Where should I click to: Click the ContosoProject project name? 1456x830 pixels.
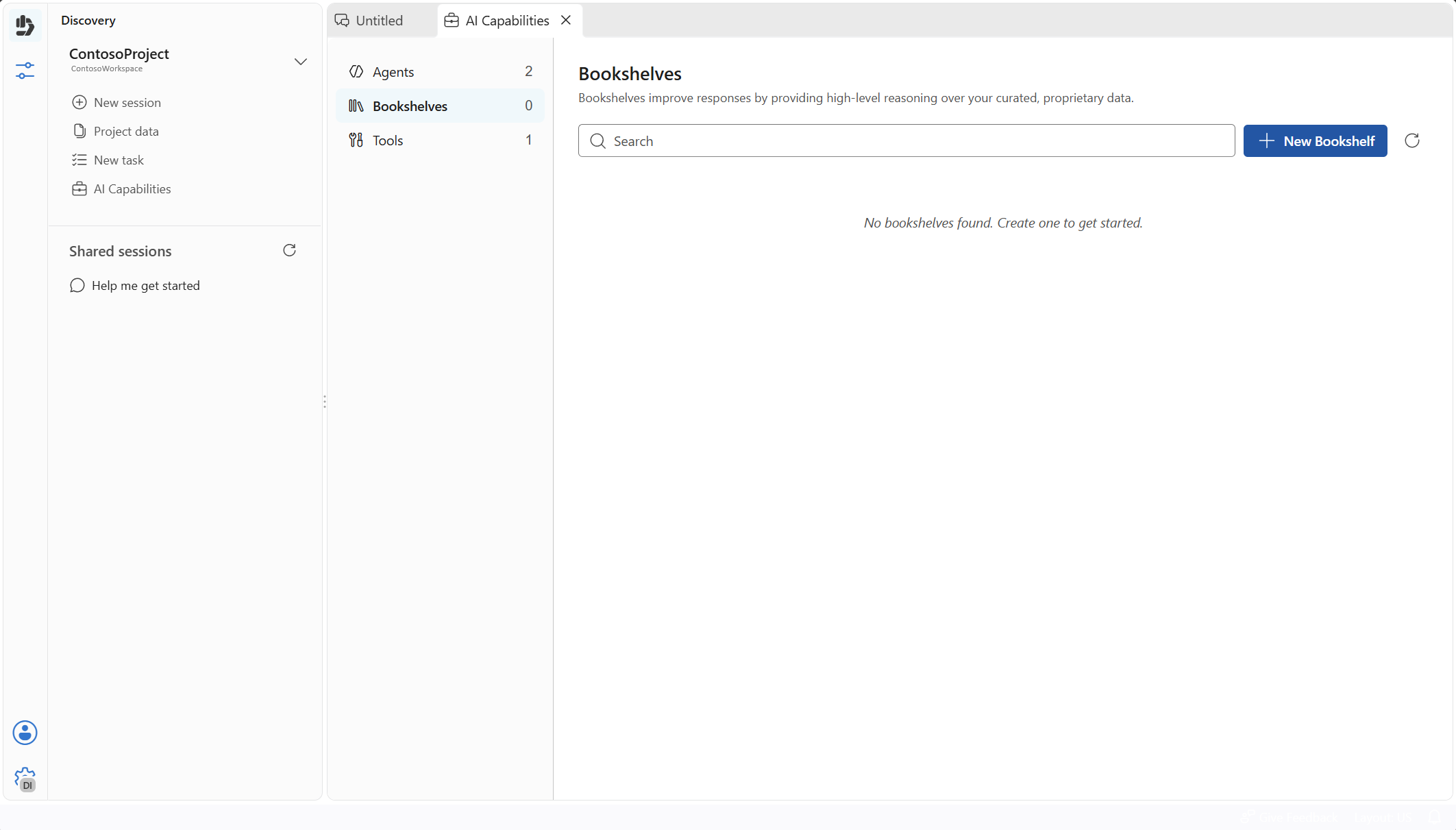[x=119, y=53]
